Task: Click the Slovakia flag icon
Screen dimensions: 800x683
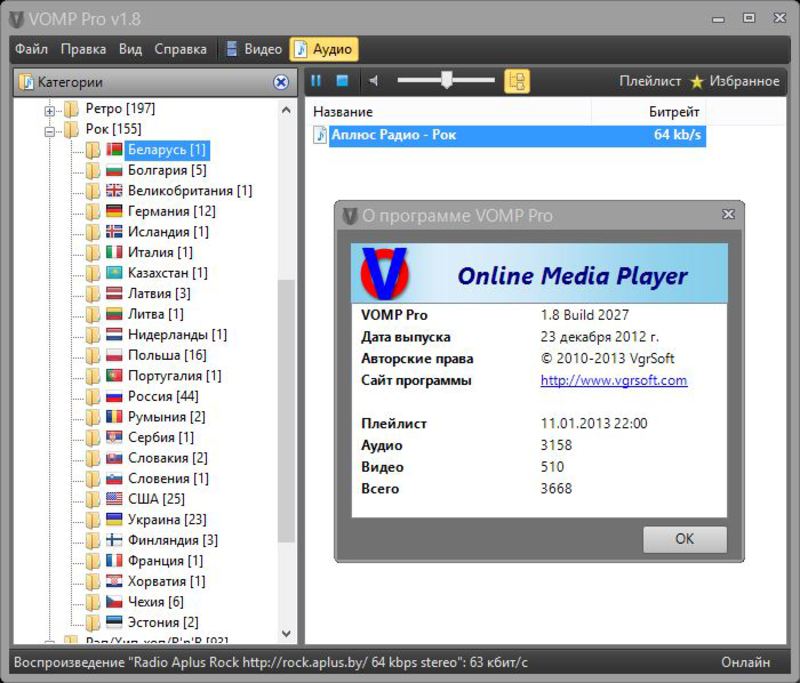Action: tap(114, 458)
